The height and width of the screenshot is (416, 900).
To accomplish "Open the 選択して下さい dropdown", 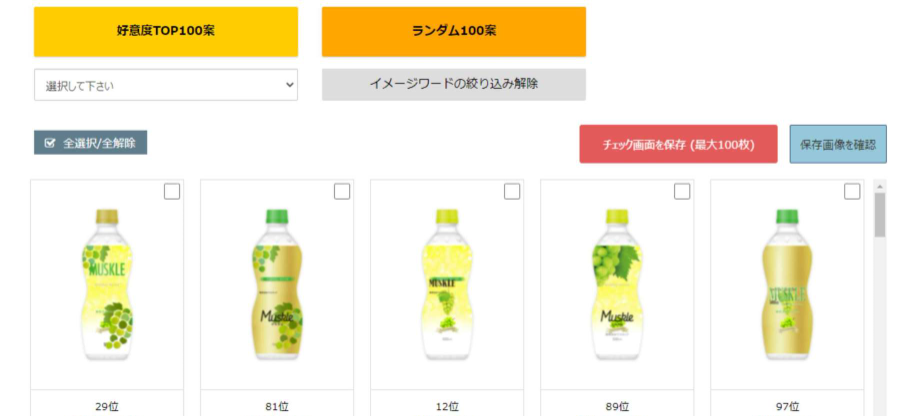I will 166,85.
